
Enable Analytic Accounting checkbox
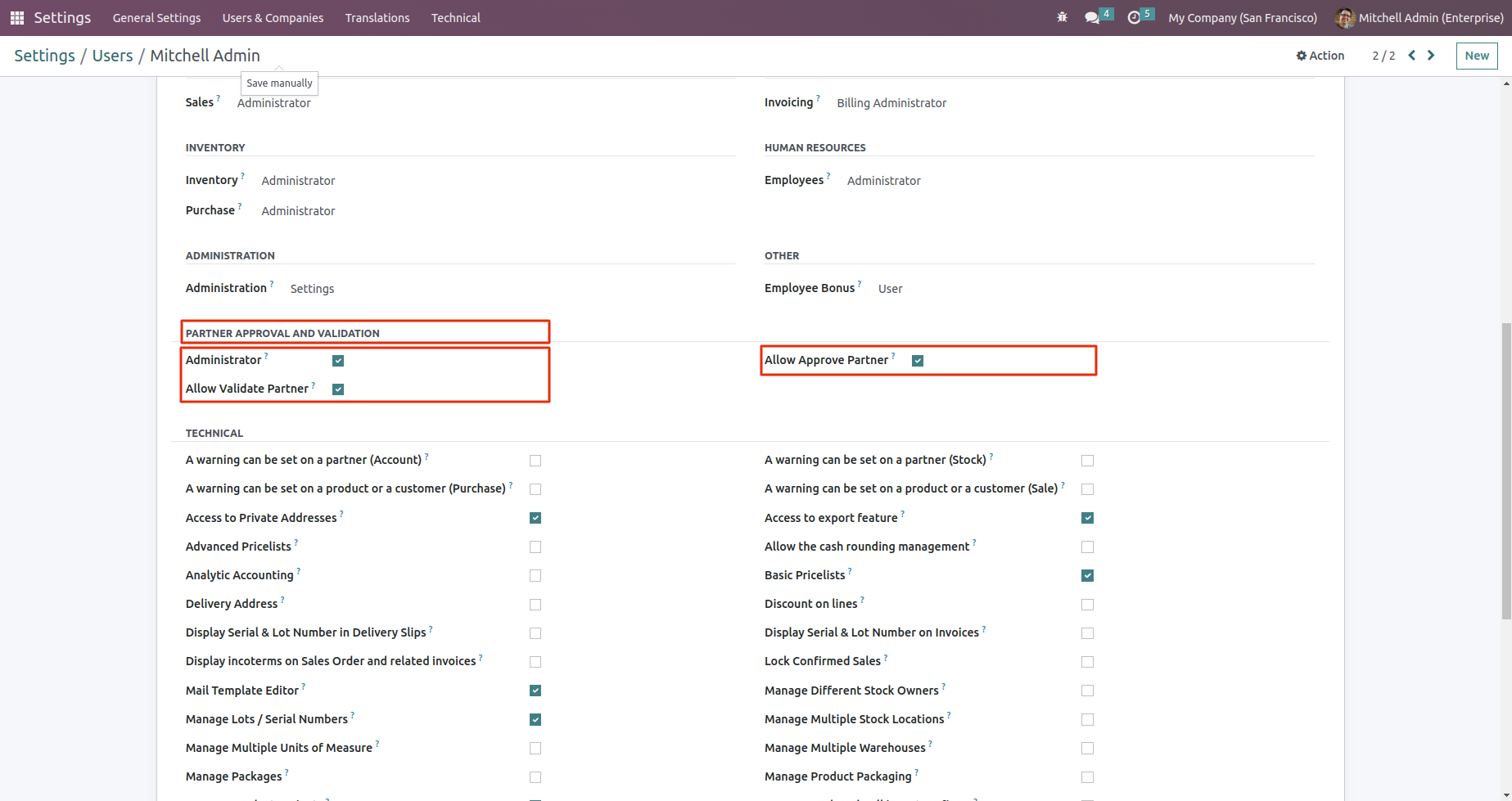tap(535, 576)
